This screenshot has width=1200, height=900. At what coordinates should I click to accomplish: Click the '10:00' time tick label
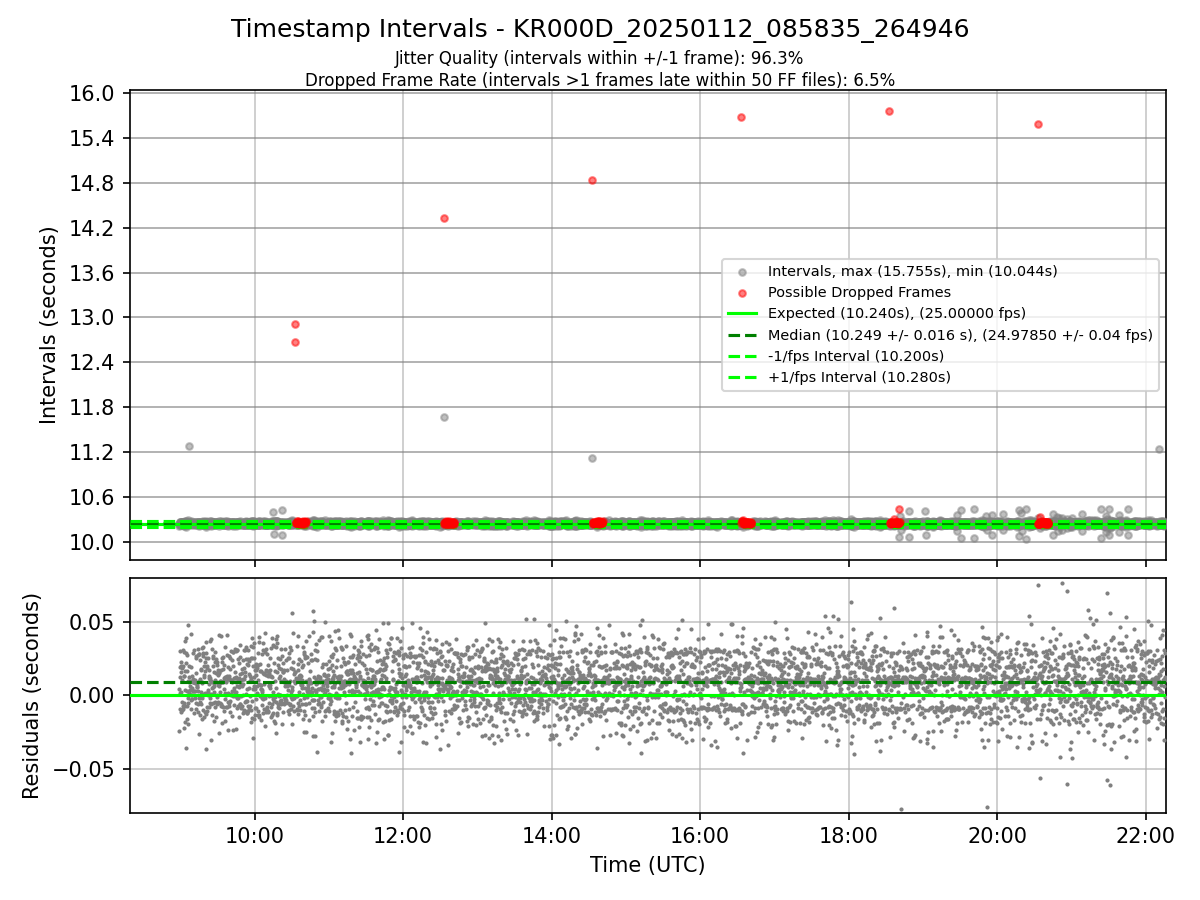click(x=255, y=834)
